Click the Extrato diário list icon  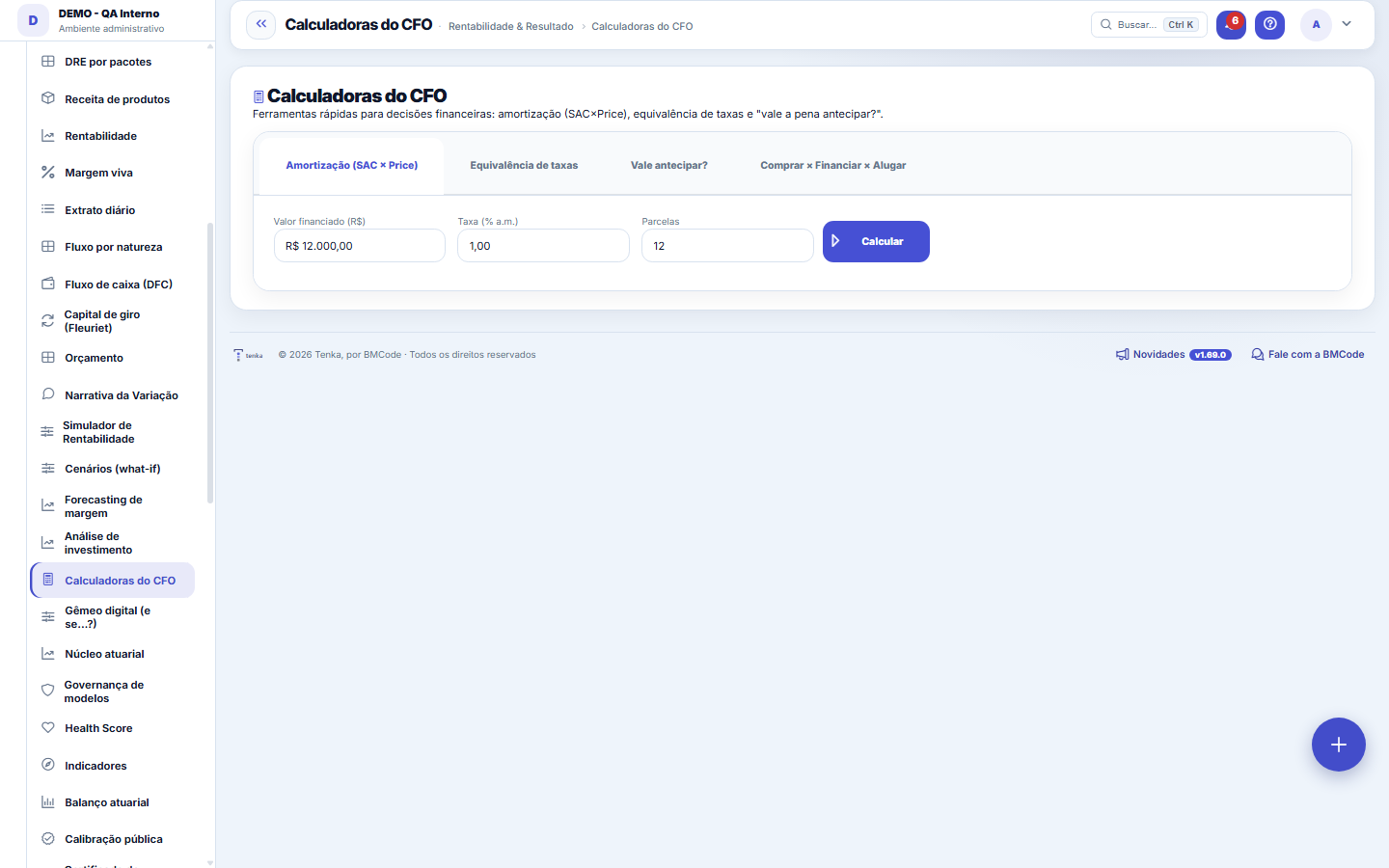point(48,209)
